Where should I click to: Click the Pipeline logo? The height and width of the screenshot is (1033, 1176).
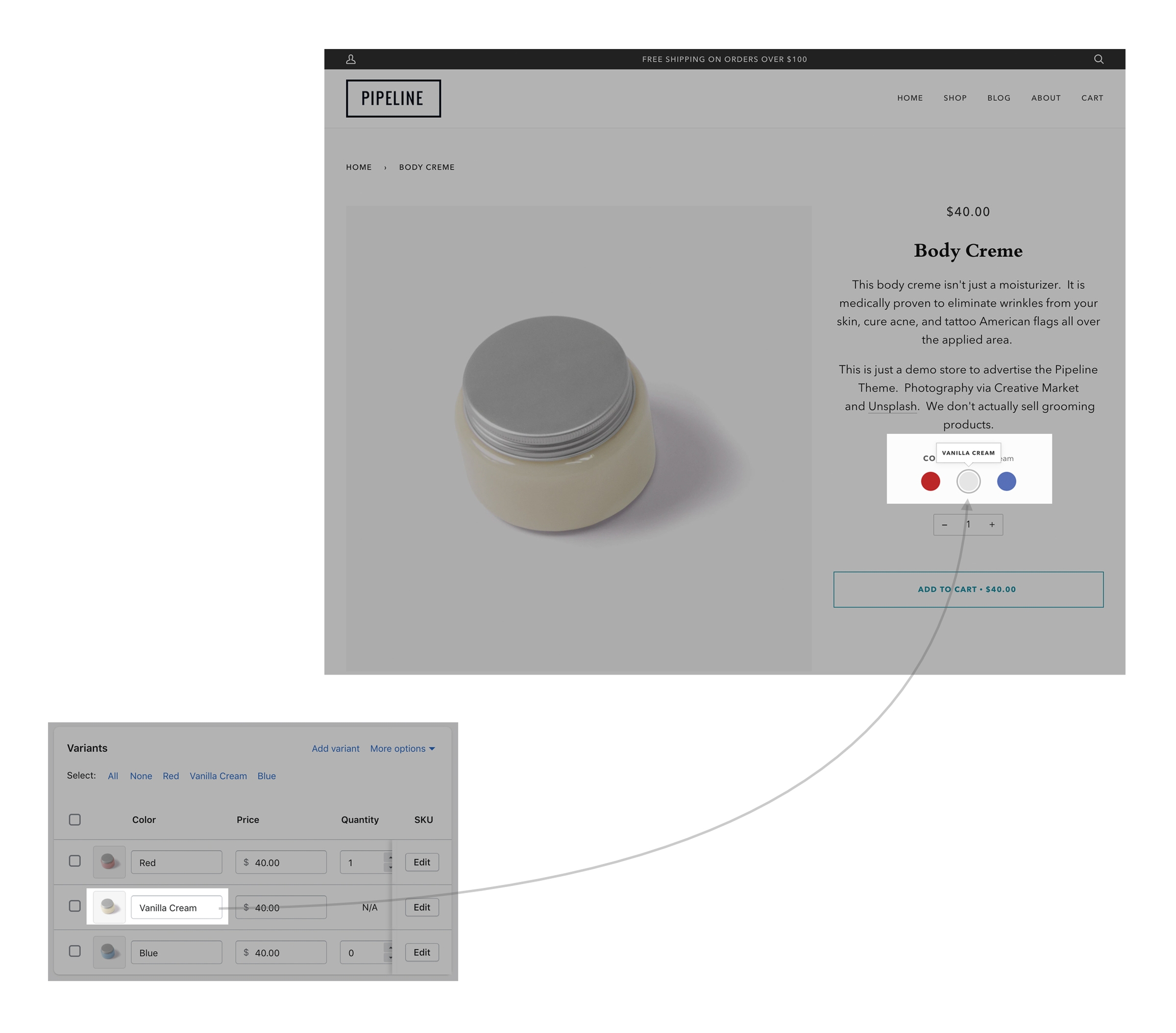coord(393,99)
